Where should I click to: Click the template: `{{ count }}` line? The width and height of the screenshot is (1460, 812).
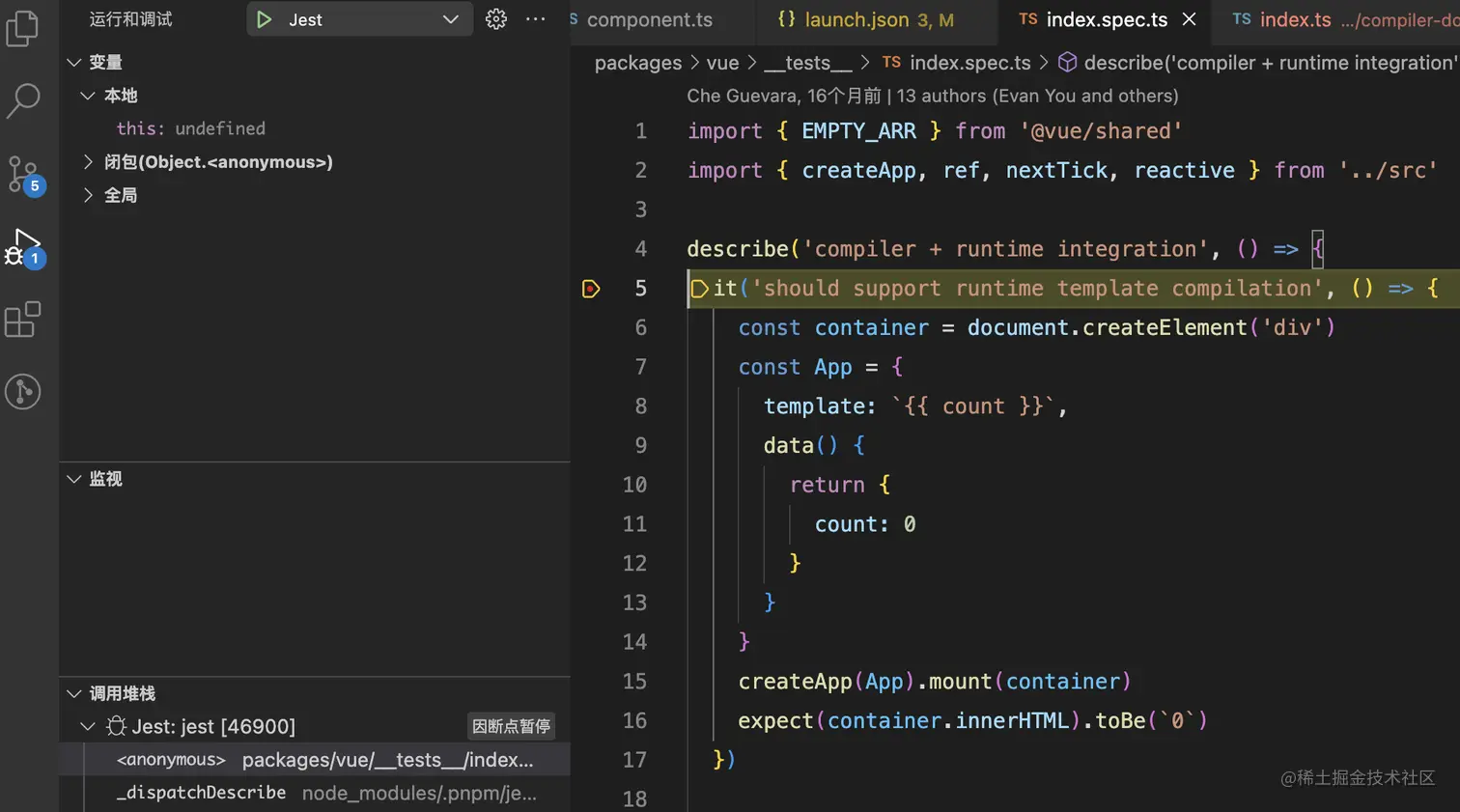coord(915,406)
